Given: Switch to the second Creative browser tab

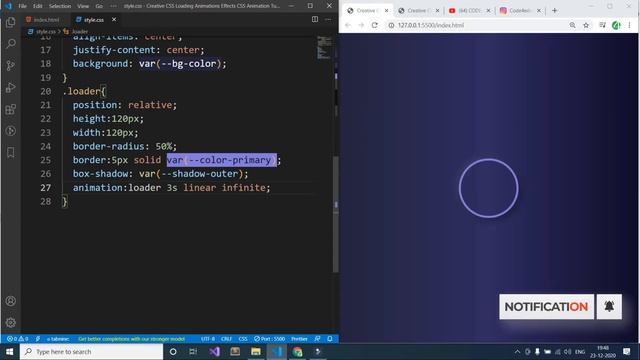Looking at the screenshot, I should point(417,11).
